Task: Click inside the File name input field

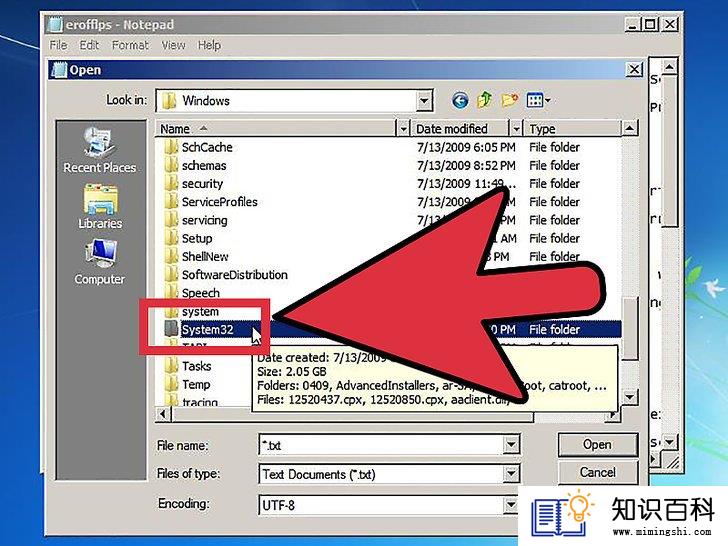Action: click(381, 445)
